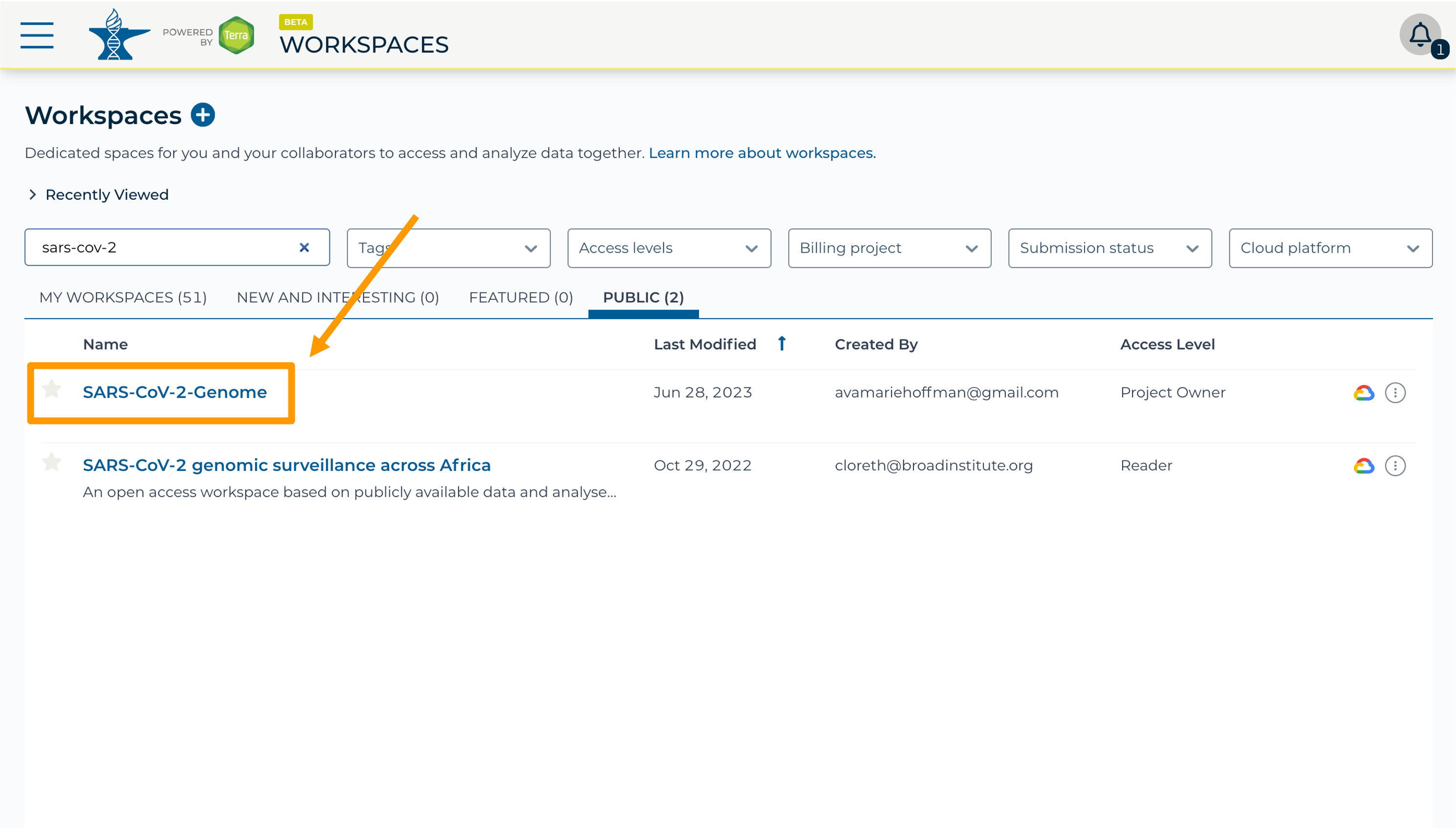Switch to New and Interesting (0) tab
Image resolution: width=1456 pixels, height=828 pixels.
tap(338, 297)
